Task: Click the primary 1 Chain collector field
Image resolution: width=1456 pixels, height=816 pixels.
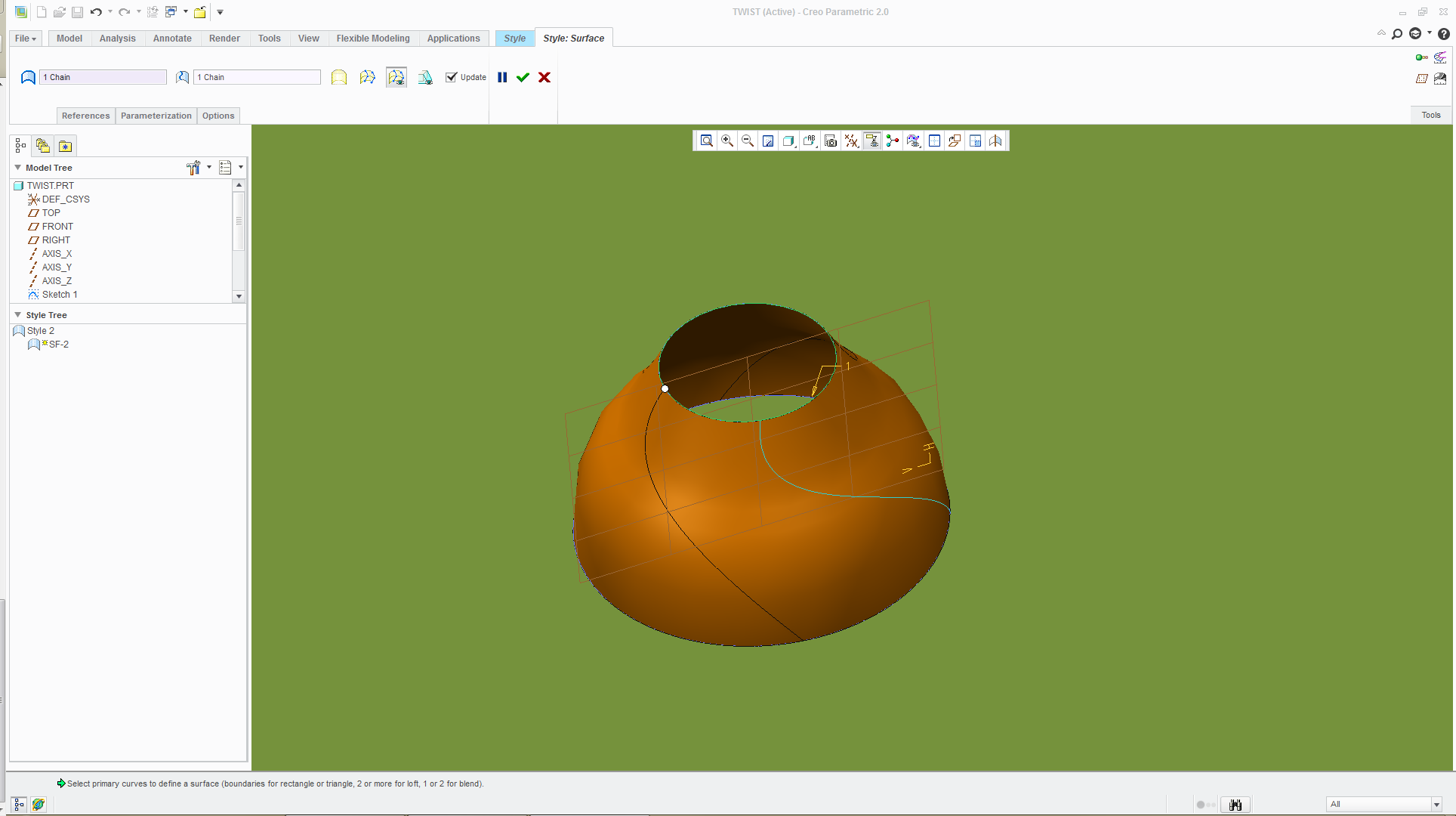Action: 103,77
